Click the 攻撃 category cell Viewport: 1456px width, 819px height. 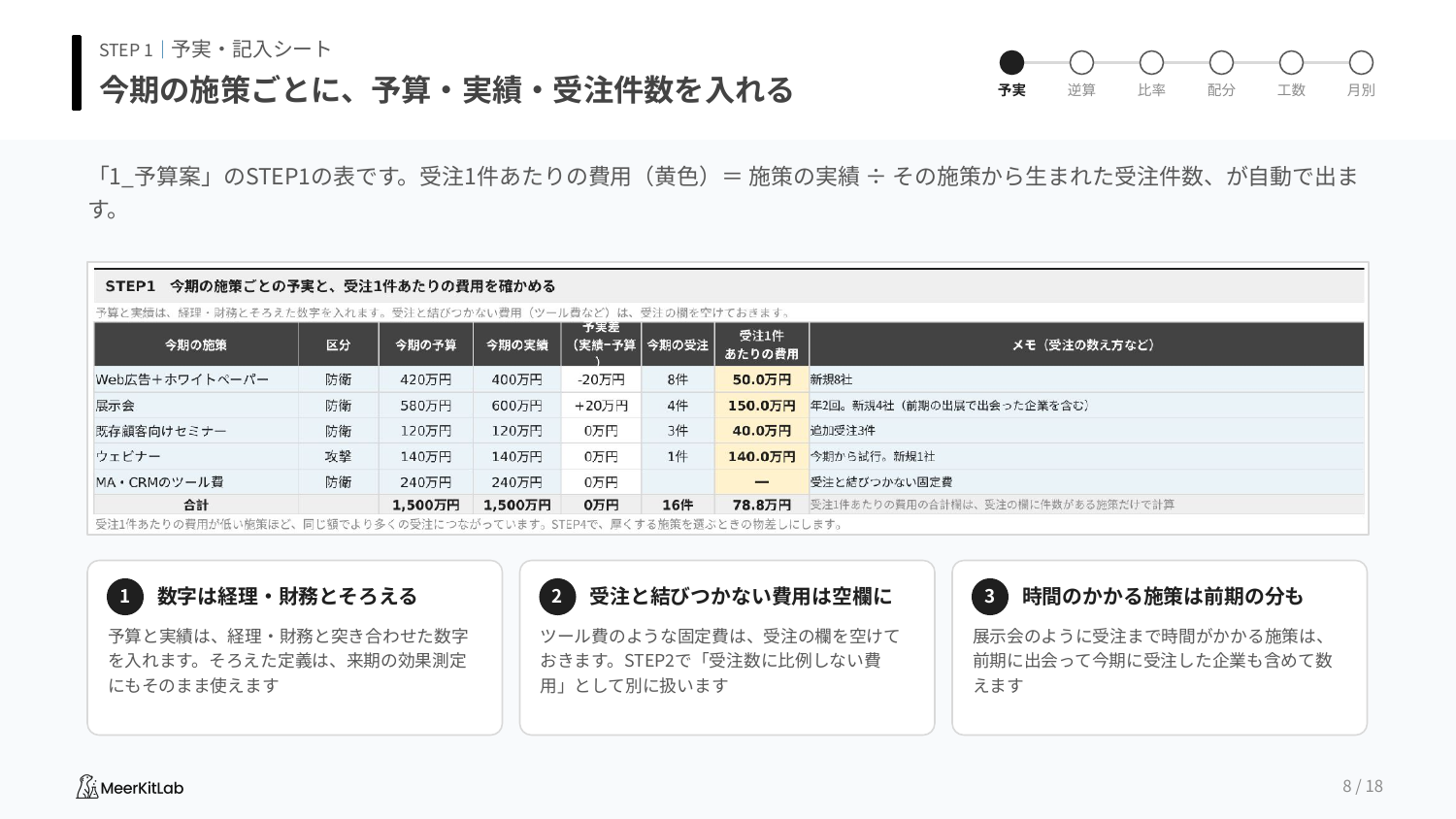(338, 456)
